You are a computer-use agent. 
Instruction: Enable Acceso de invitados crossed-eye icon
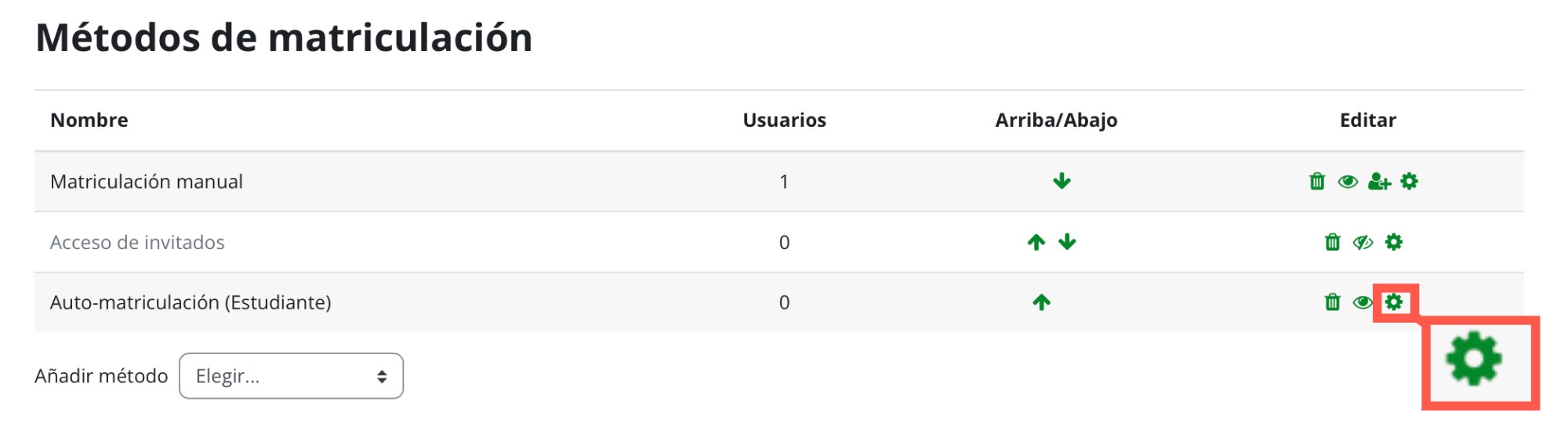click(1363, 242)
